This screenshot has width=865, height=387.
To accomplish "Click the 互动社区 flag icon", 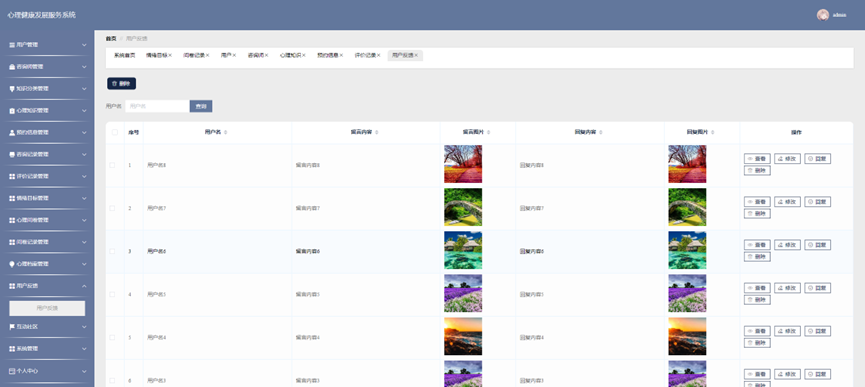I will (12, 327).
